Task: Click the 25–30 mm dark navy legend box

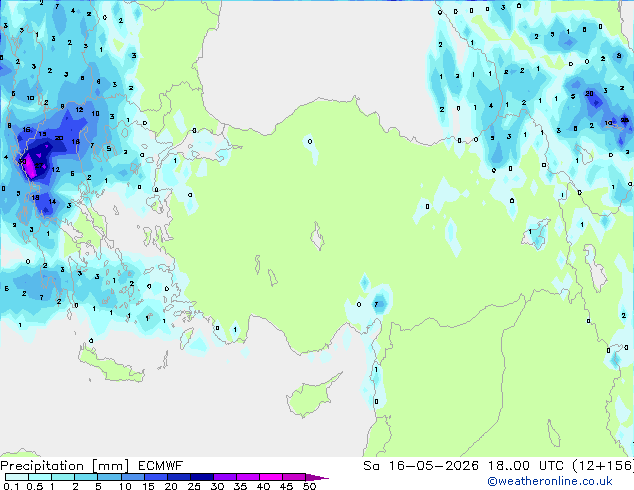Action: coord(202,477)
